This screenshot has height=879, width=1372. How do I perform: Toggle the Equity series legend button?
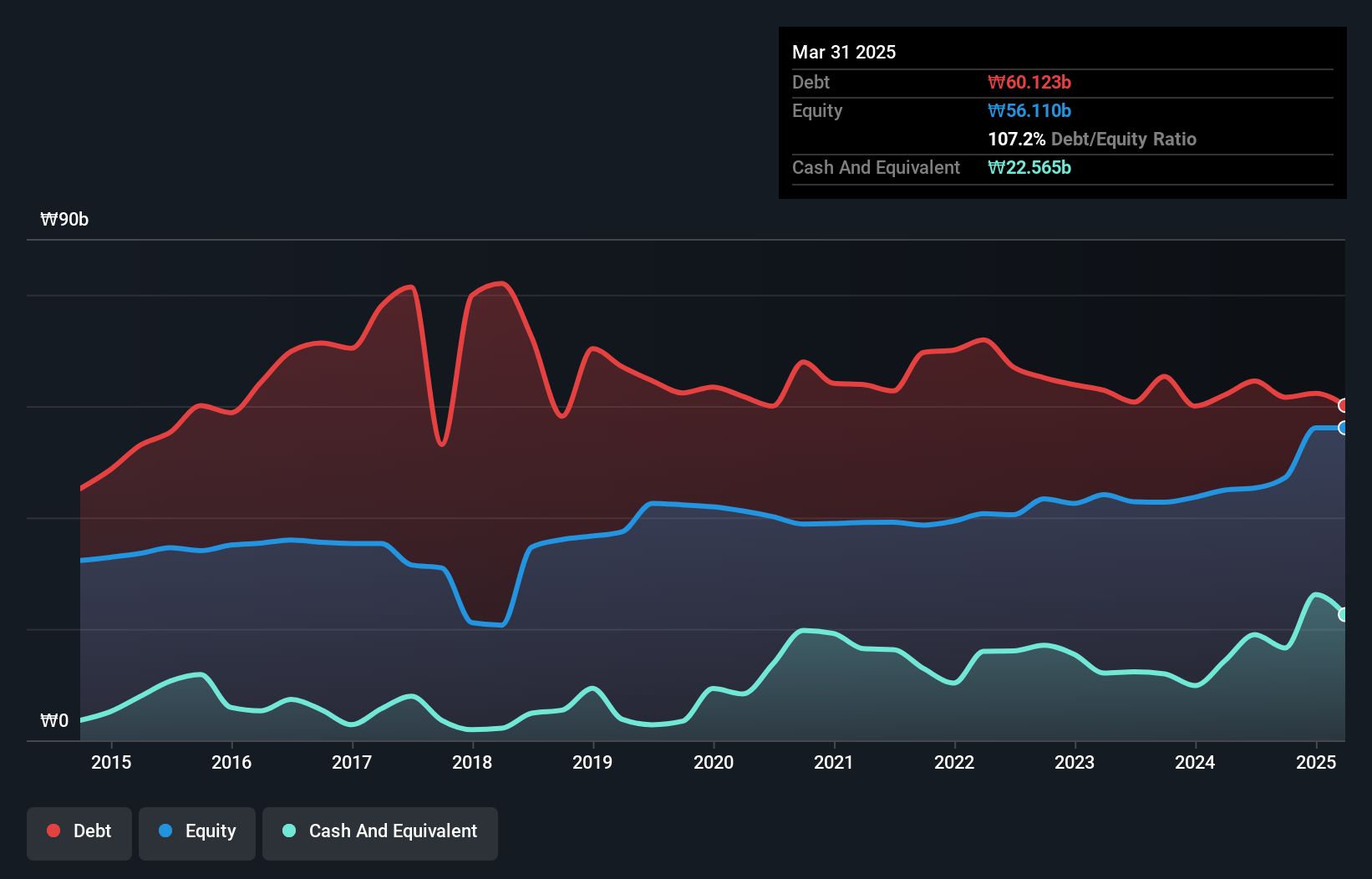click(x=197, y=833)
